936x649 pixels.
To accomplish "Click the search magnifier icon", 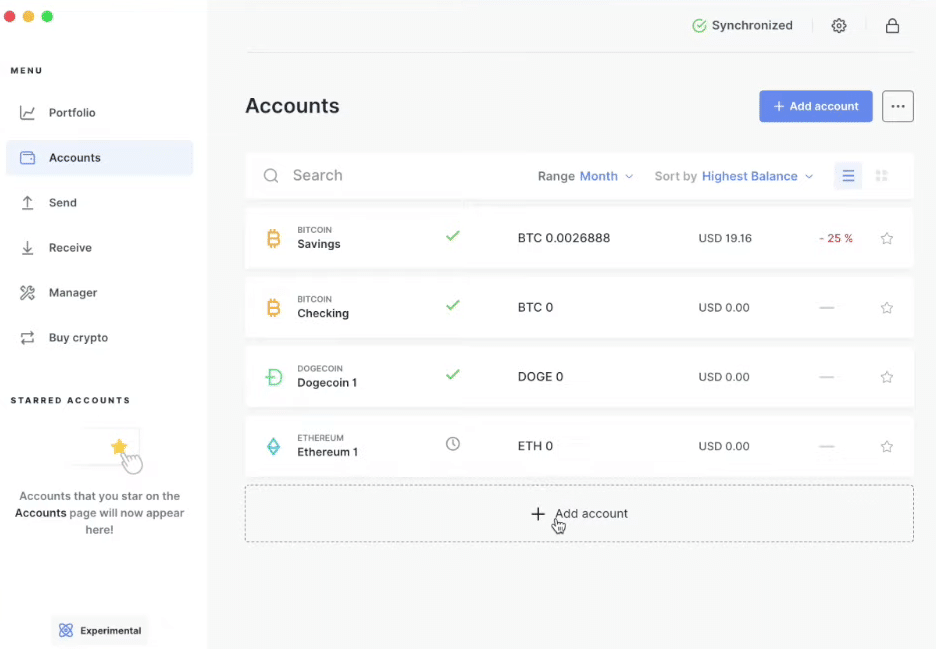I will (x=271, y=176).
